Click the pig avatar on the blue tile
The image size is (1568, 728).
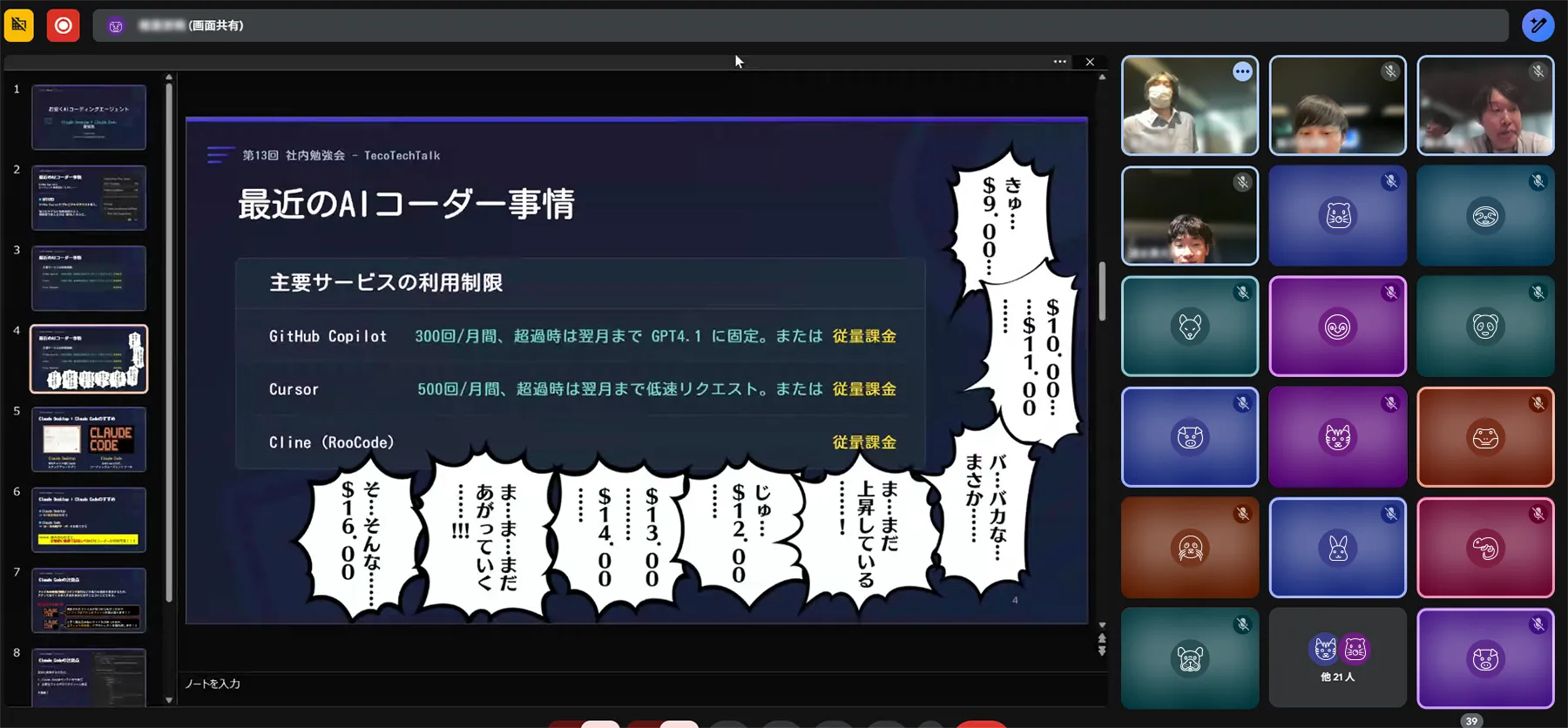(1190, 437)
